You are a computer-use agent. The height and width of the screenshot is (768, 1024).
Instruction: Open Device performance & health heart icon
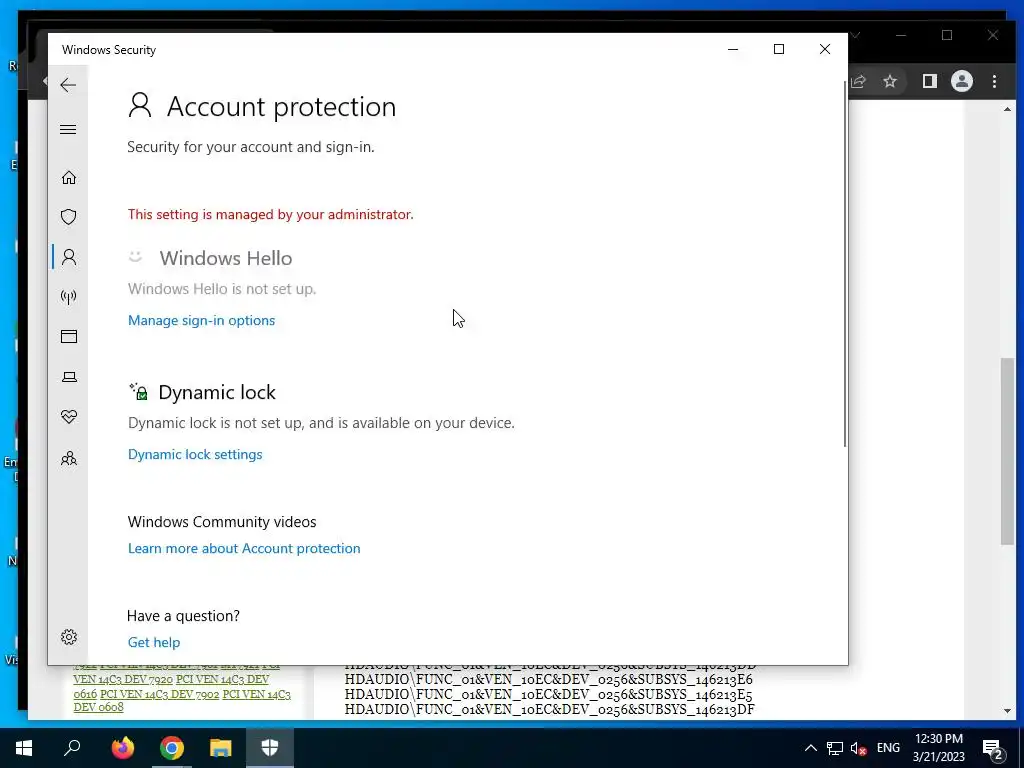coord(69,417)
